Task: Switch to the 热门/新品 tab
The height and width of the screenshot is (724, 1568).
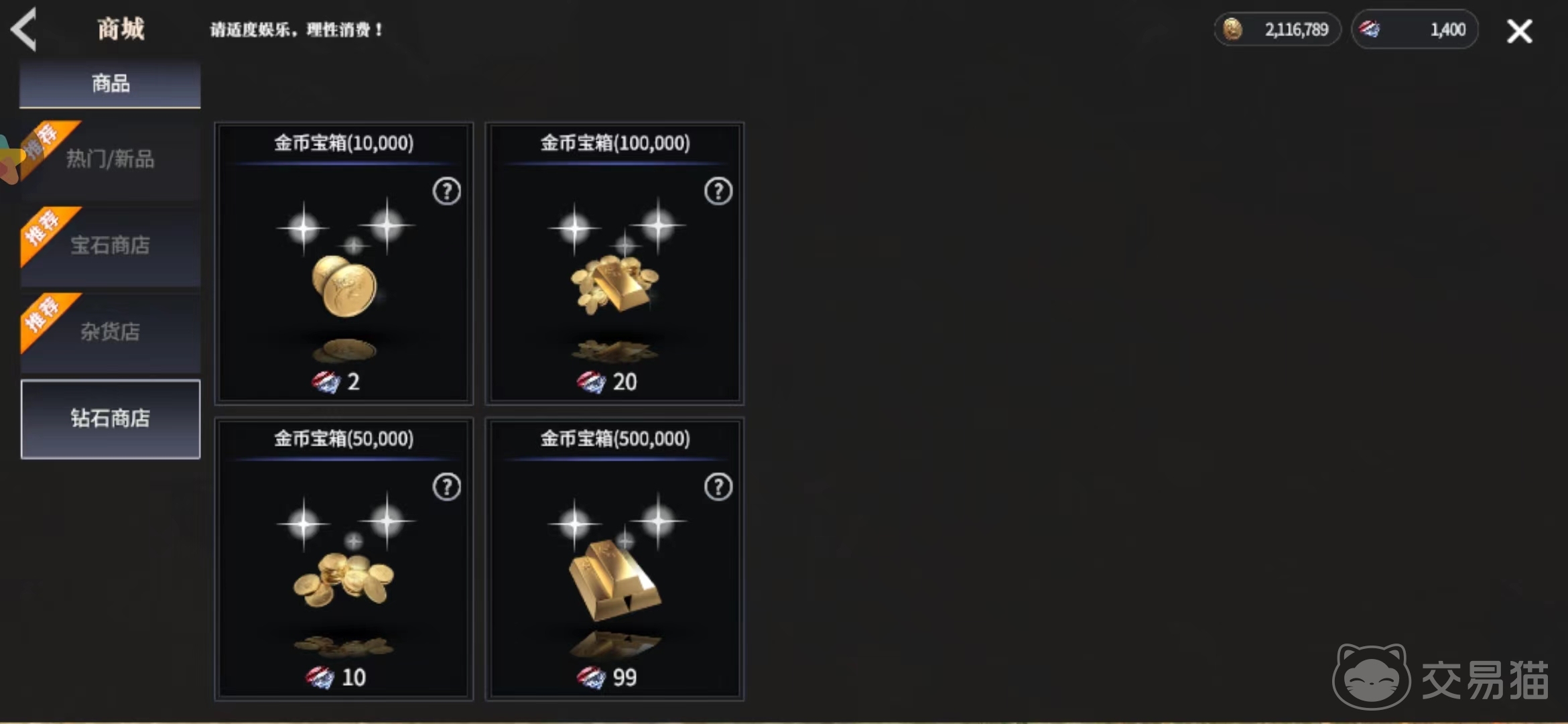Action: click(x=110, y=160)
